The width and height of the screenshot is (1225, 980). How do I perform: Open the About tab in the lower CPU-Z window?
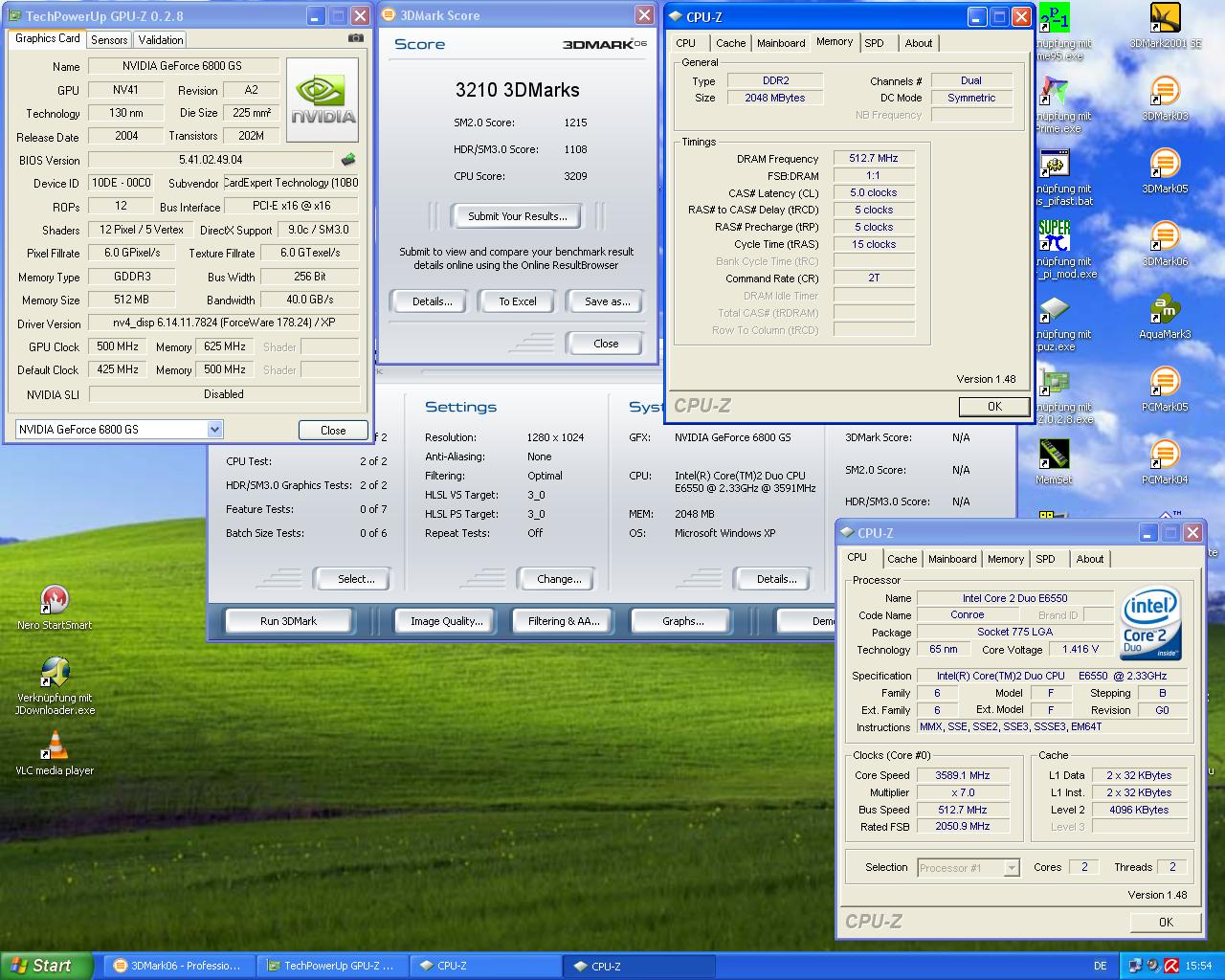(x=1090, y=559)
